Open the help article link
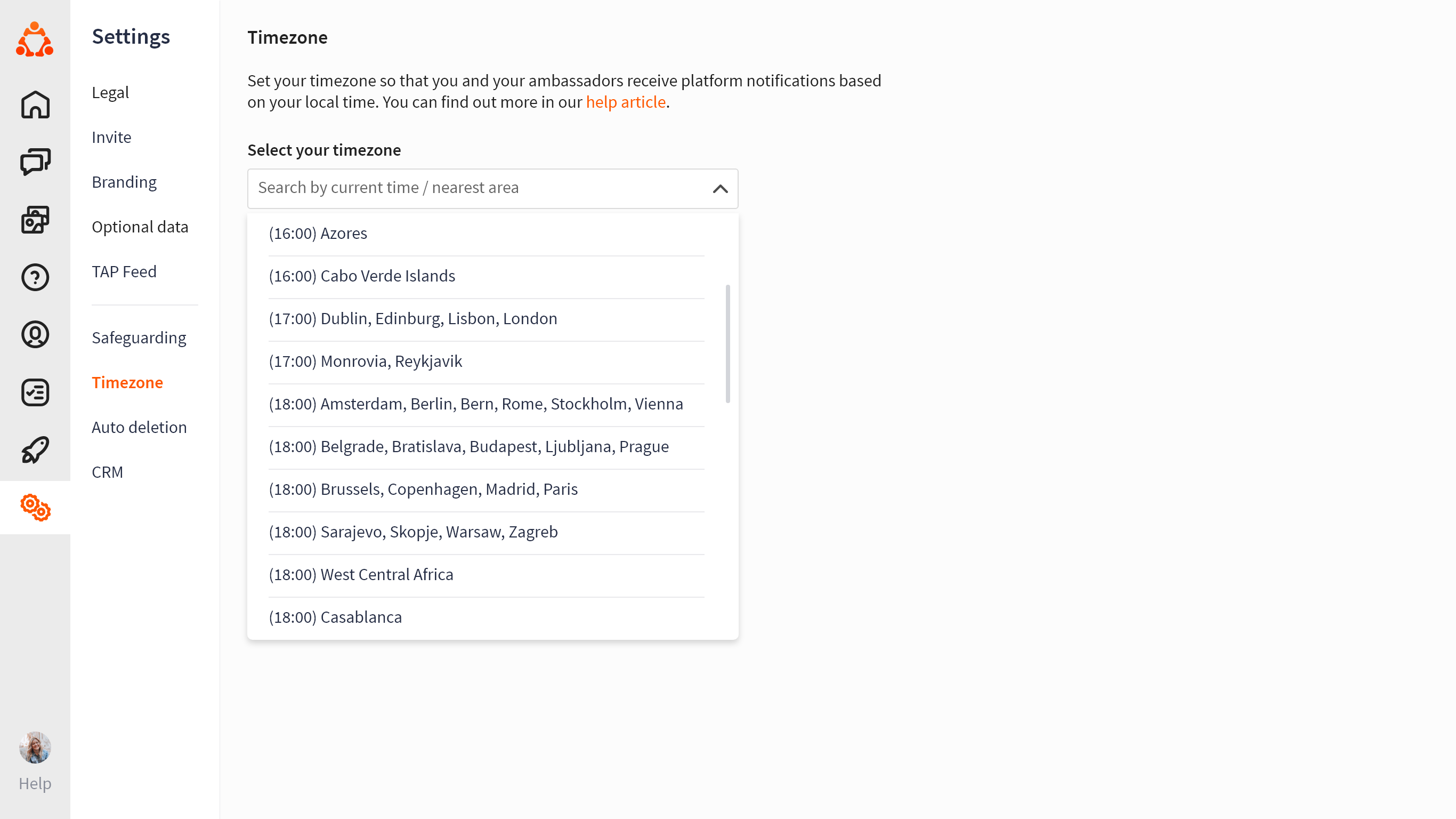 click(625, 102)
